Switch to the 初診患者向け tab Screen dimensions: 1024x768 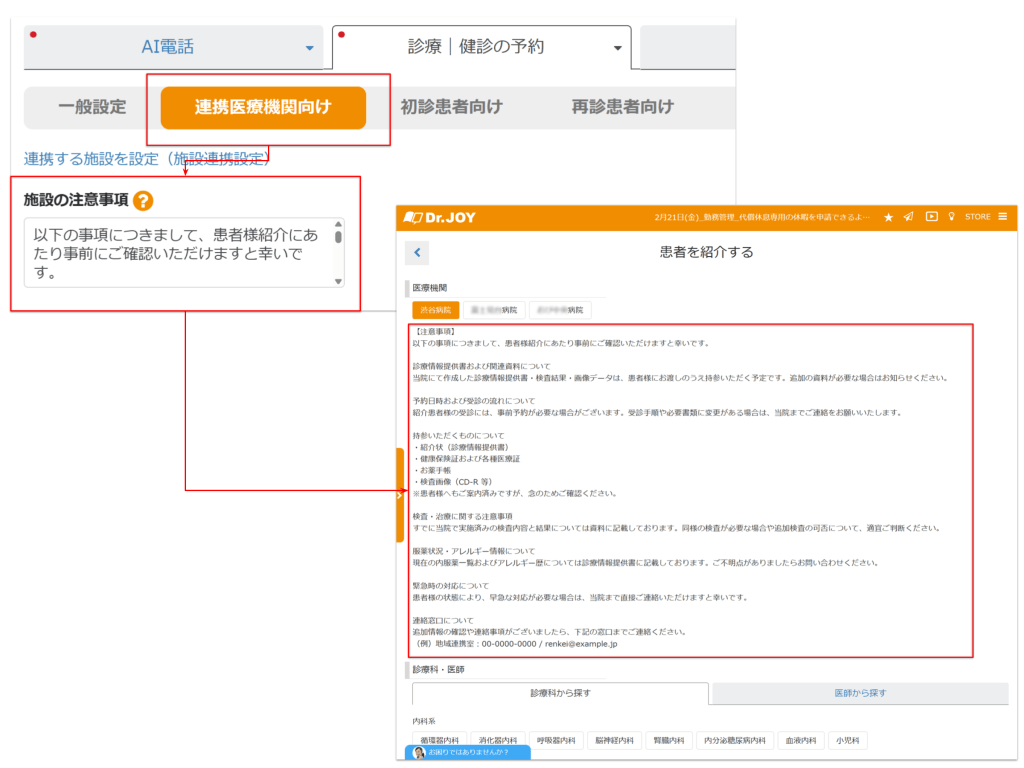[451, 107]
